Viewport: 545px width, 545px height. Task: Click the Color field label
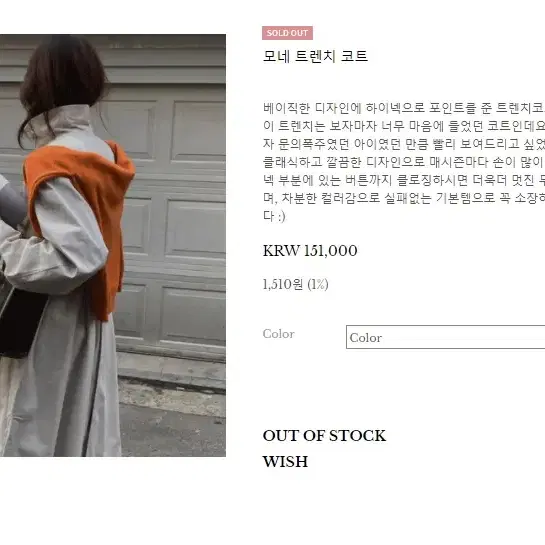coord(279,334)
